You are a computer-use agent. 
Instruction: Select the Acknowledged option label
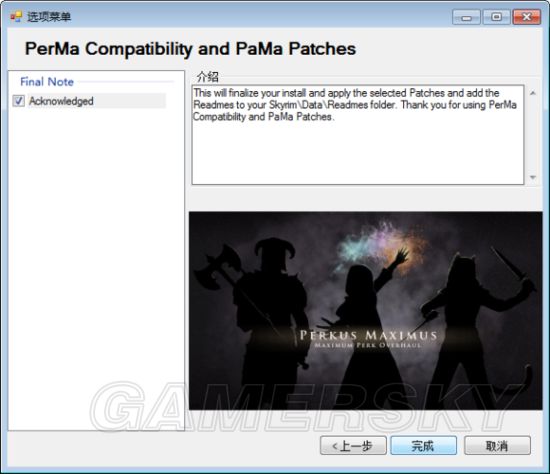[x=61, y=101]
